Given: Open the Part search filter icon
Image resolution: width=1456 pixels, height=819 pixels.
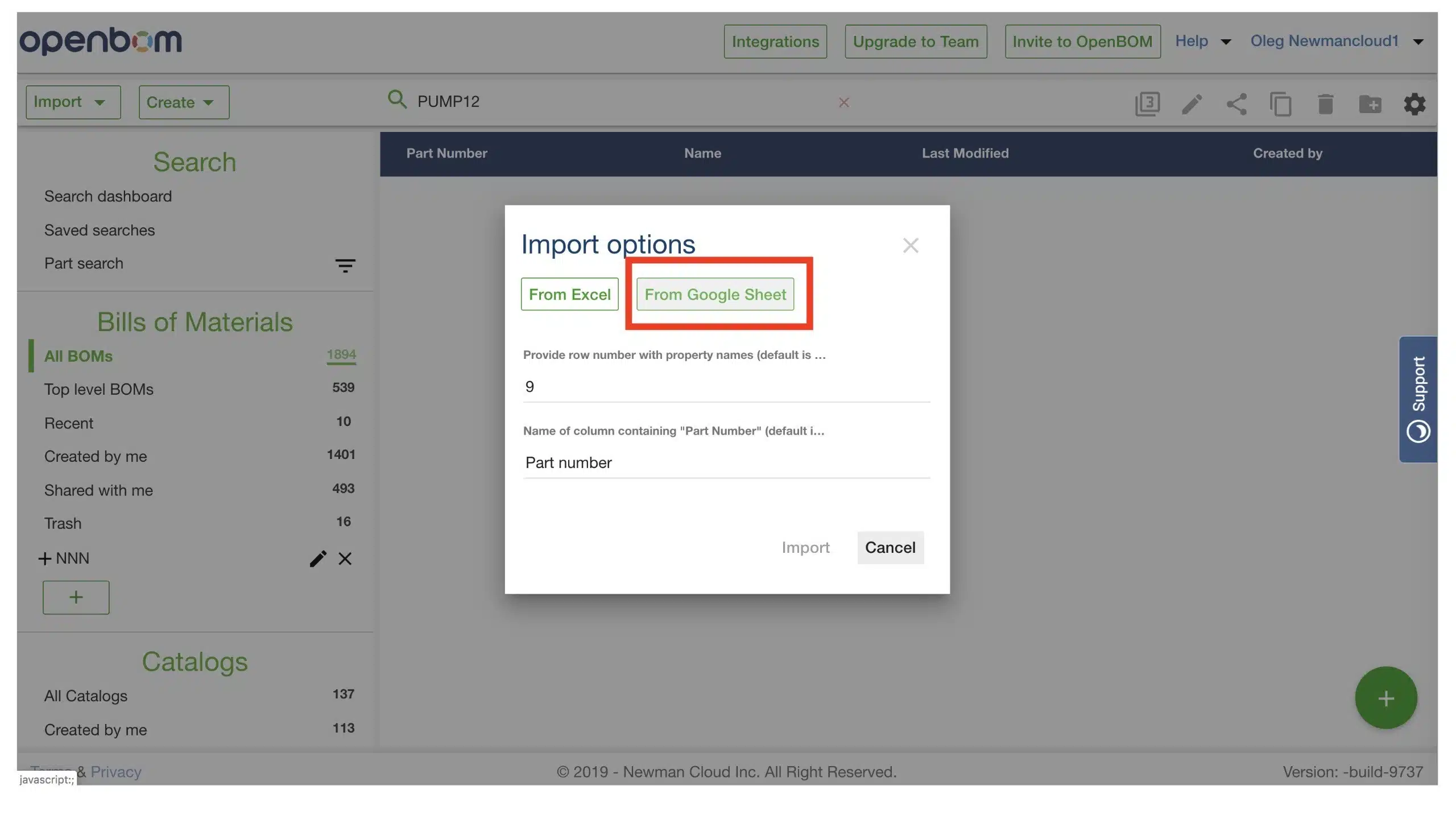Looking at the screenshot, I should (x=345, y=265).
